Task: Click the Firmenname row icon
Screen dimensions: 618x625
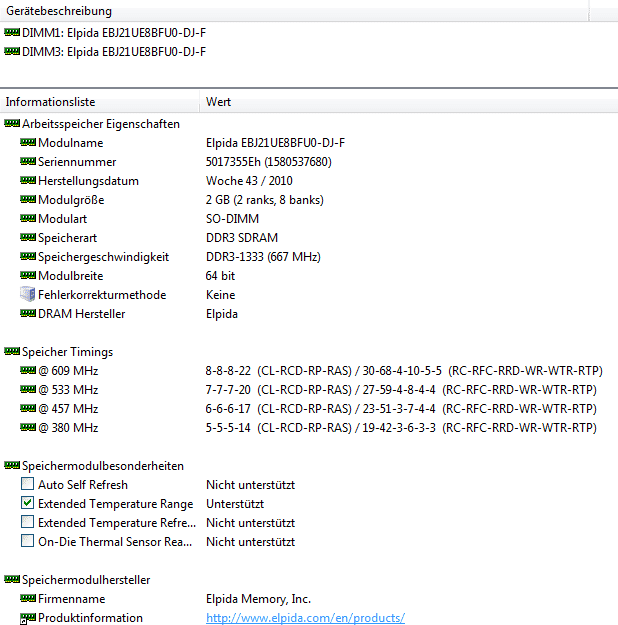Action: tap(28, 598)
